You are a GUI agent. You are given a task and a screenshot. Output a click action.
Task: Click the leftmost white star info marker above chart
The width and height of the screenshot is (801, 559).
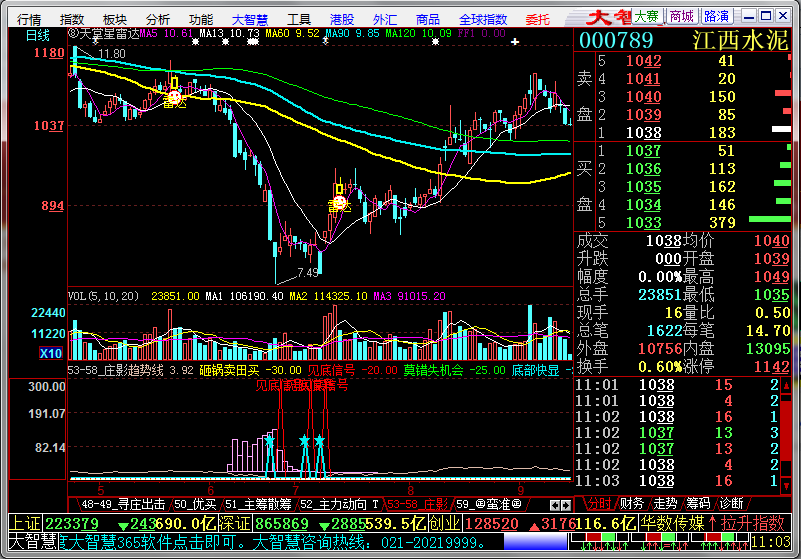(x=195, y=42)
